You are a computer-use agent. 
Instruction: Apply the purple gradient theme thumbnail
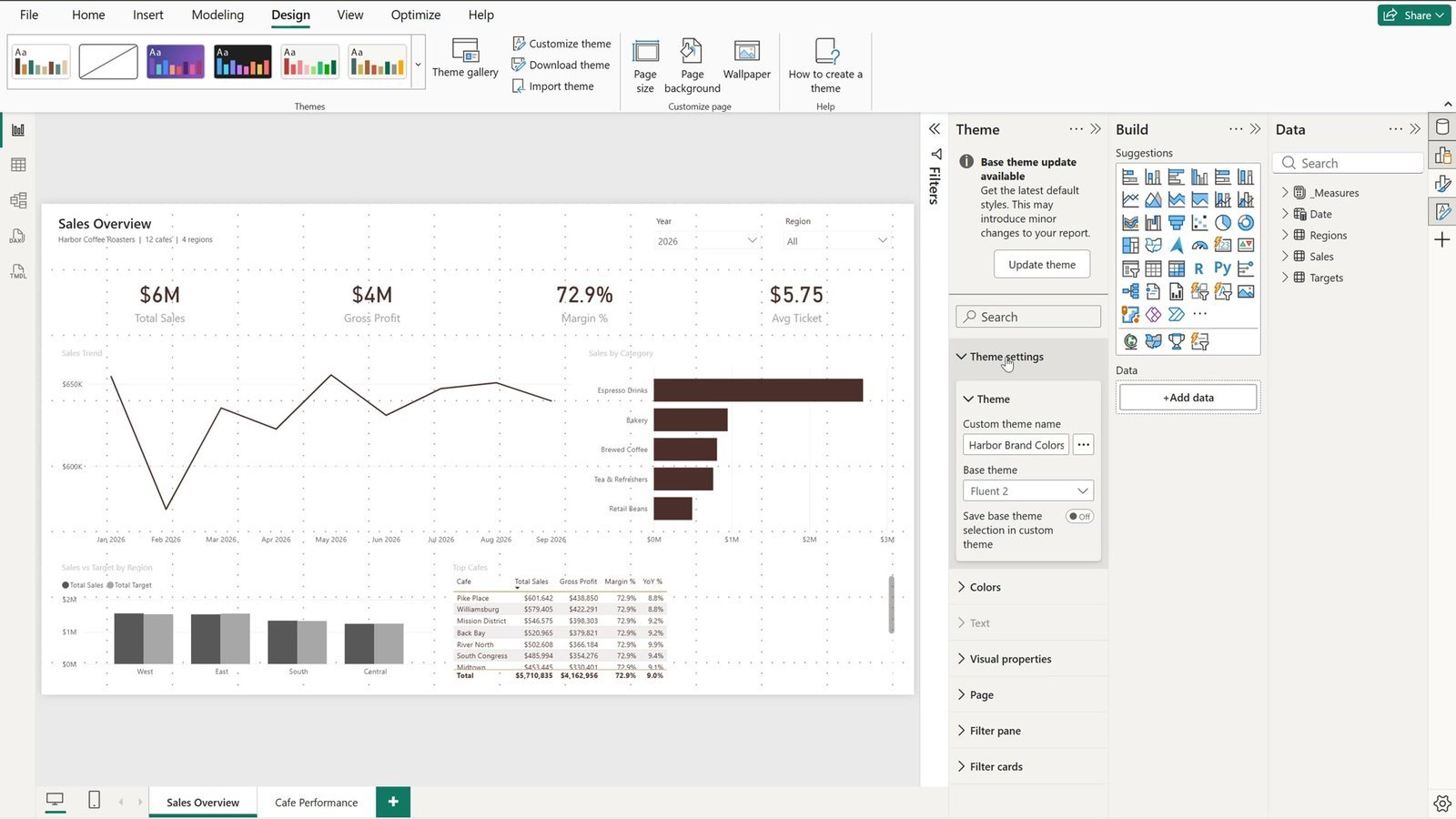click(176, 62)
